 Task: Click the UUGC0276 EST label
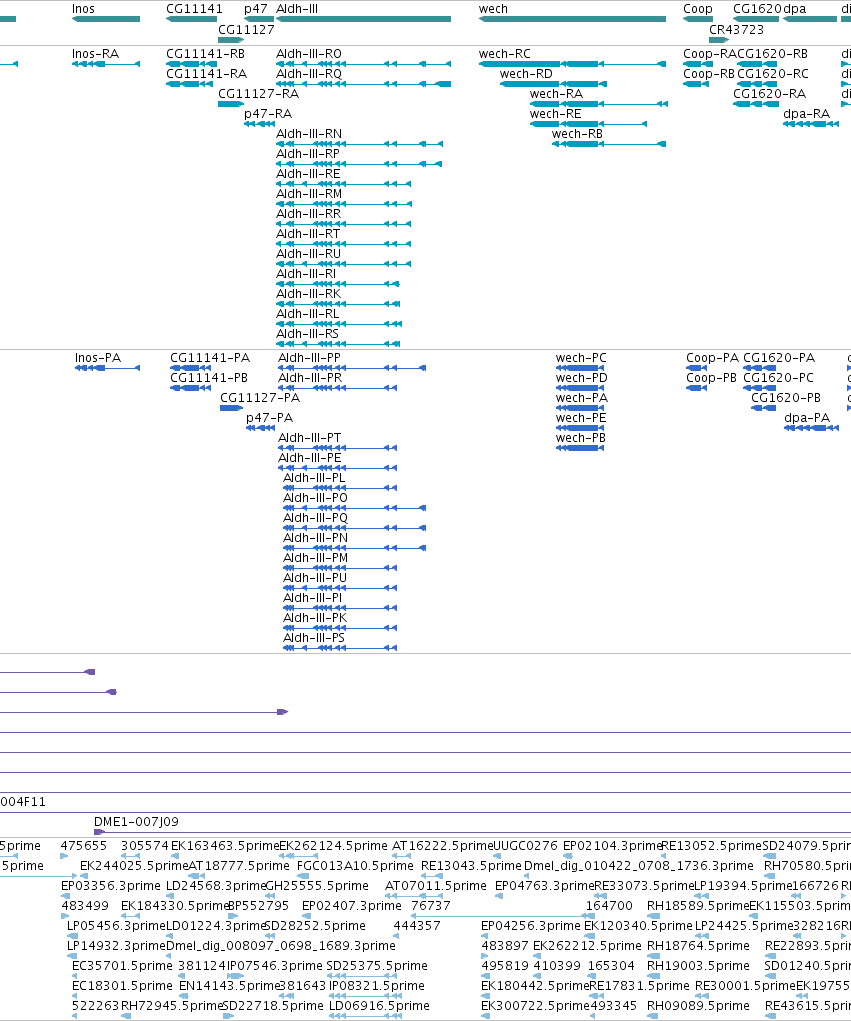525,845
